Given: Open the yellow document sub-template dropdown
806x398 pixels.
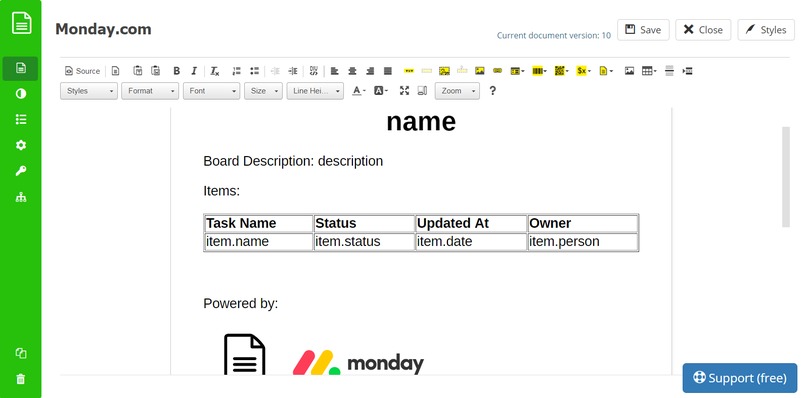Looking at the screenshot, I should [606, 71].
